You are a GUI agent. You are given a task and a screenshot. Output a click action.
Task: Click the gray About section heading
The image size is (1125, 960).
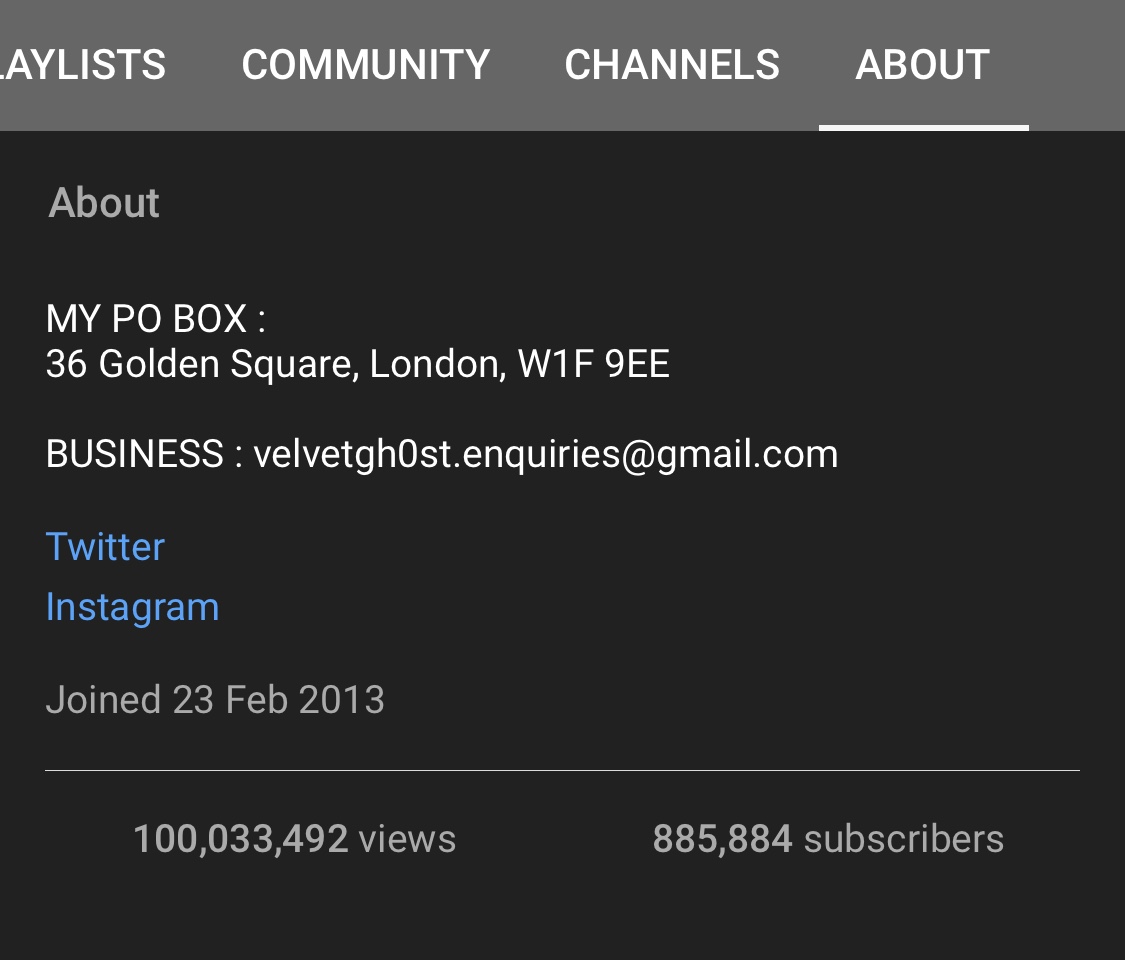tap(104, 202)
